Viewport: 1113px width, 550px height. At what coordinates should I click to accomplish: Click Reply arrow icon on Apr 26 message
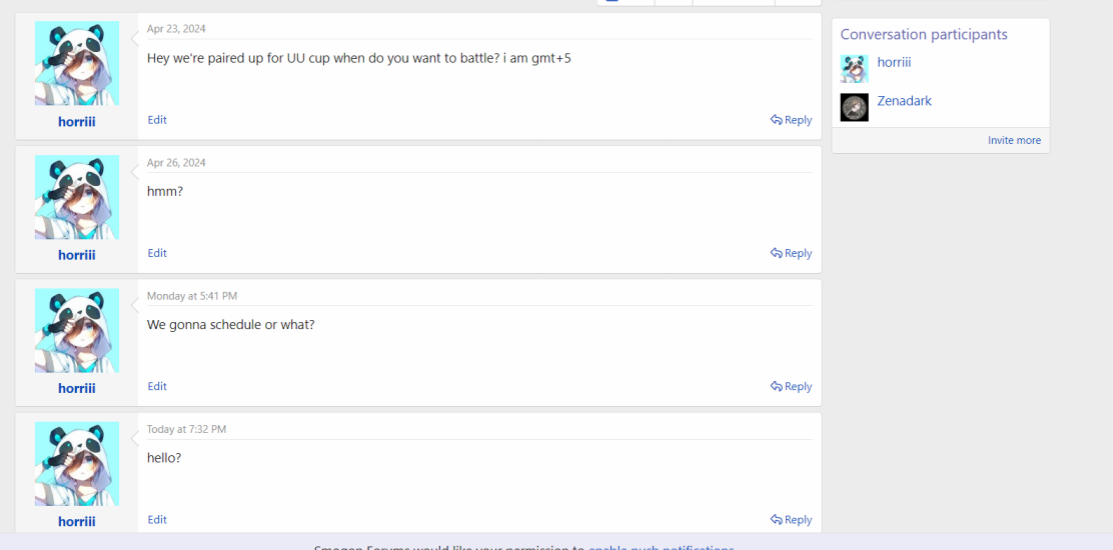[776, 253]
